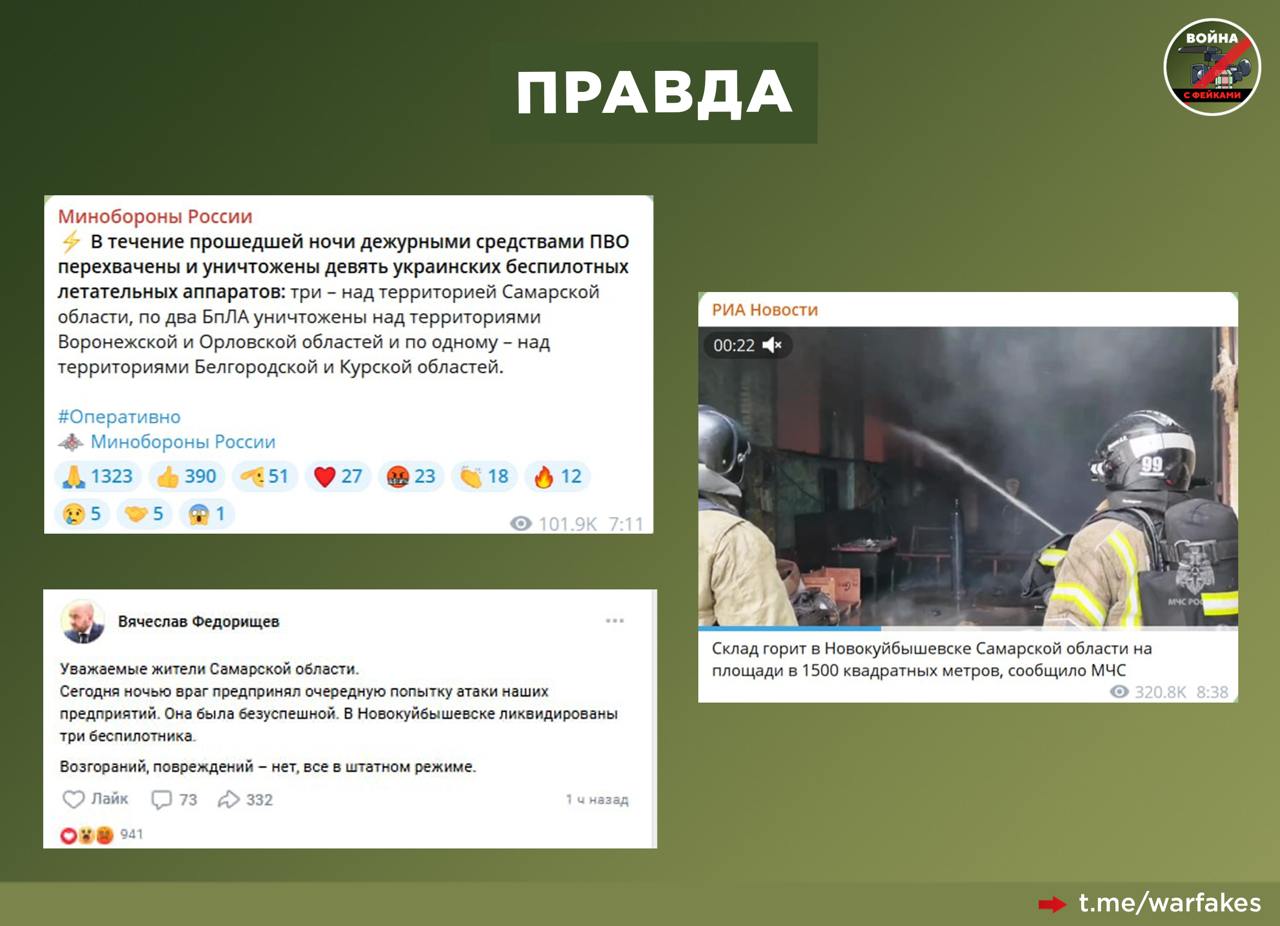
Task: Unmute the video via the speaker icon
Action: tap(772, 345)
